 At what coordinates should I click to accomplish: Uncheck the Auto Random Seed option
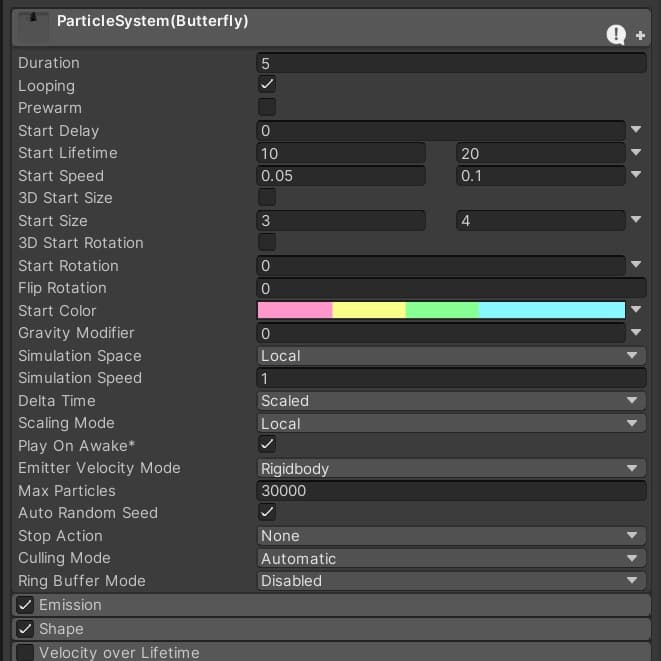(267, 513)
